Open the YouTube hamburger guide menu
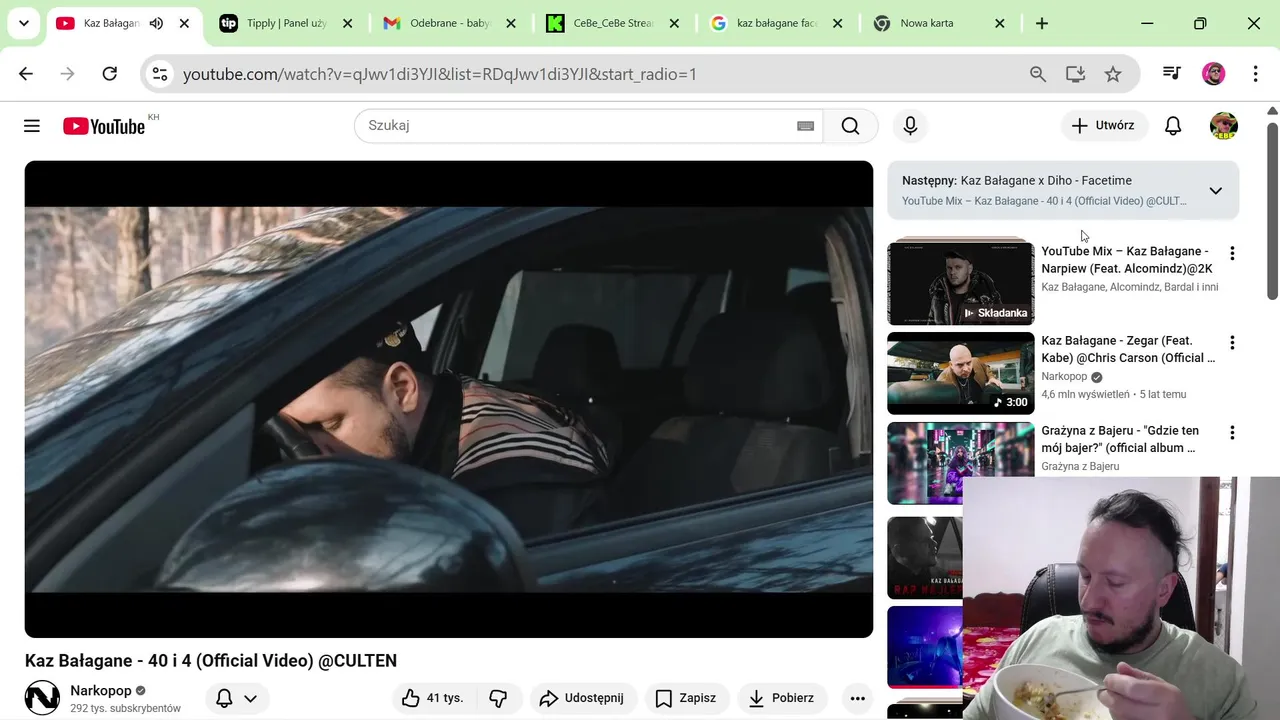The image size is (1280, 720). [32, 125]
